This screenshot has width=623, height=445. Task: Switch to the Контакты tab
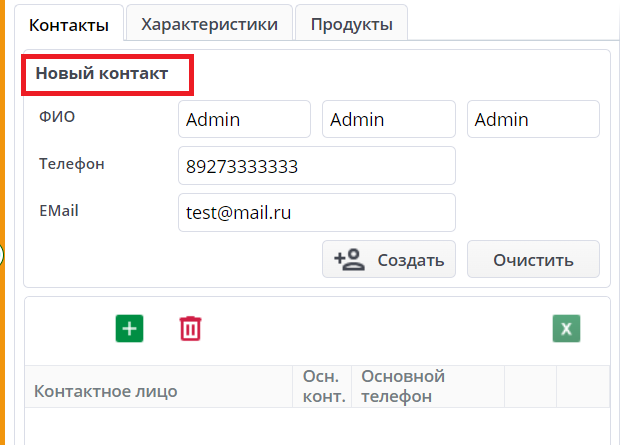[69, 24]
